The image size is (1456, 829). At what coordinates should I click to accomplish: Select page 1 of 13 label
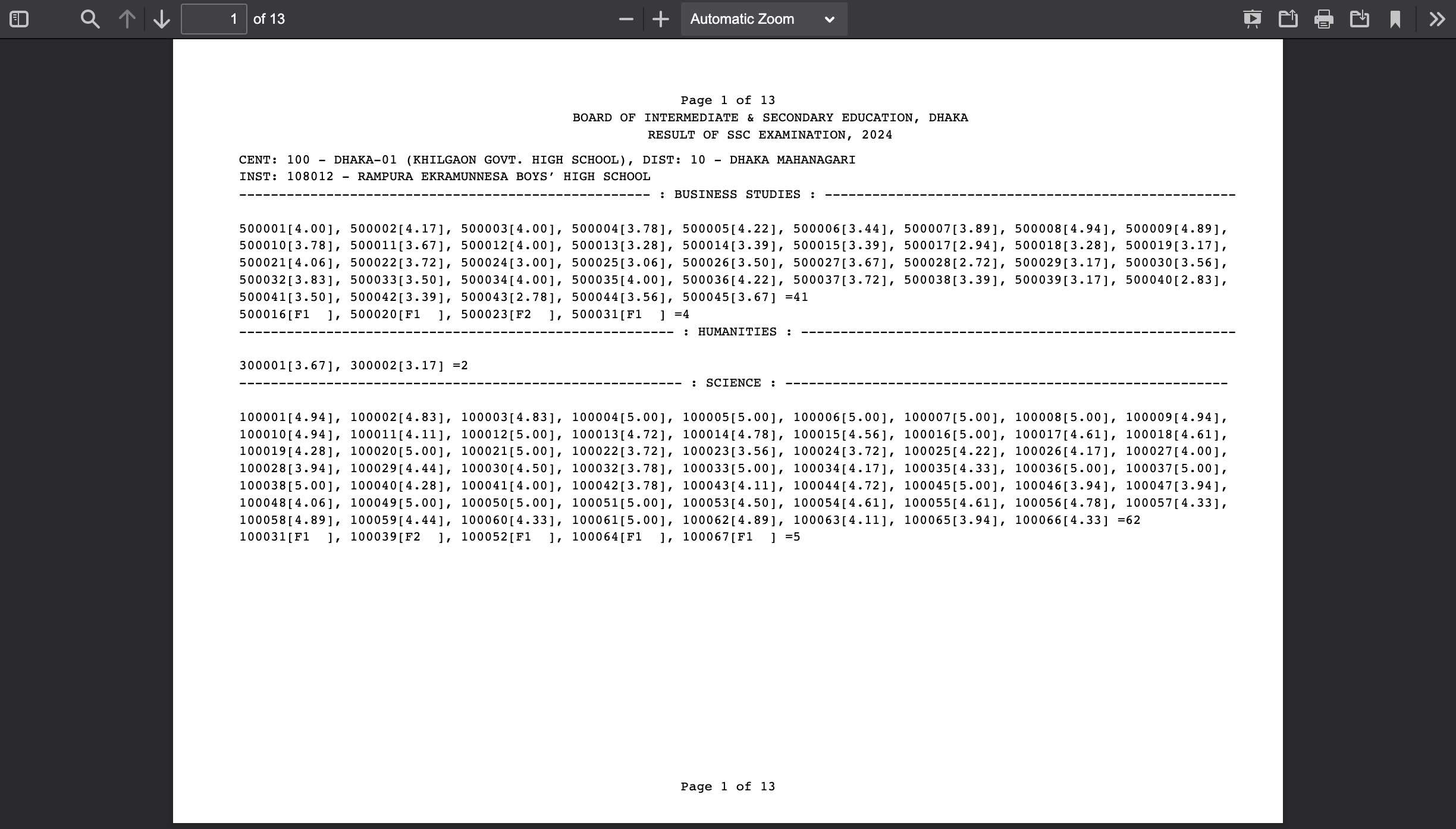click(x=728, y=99)
